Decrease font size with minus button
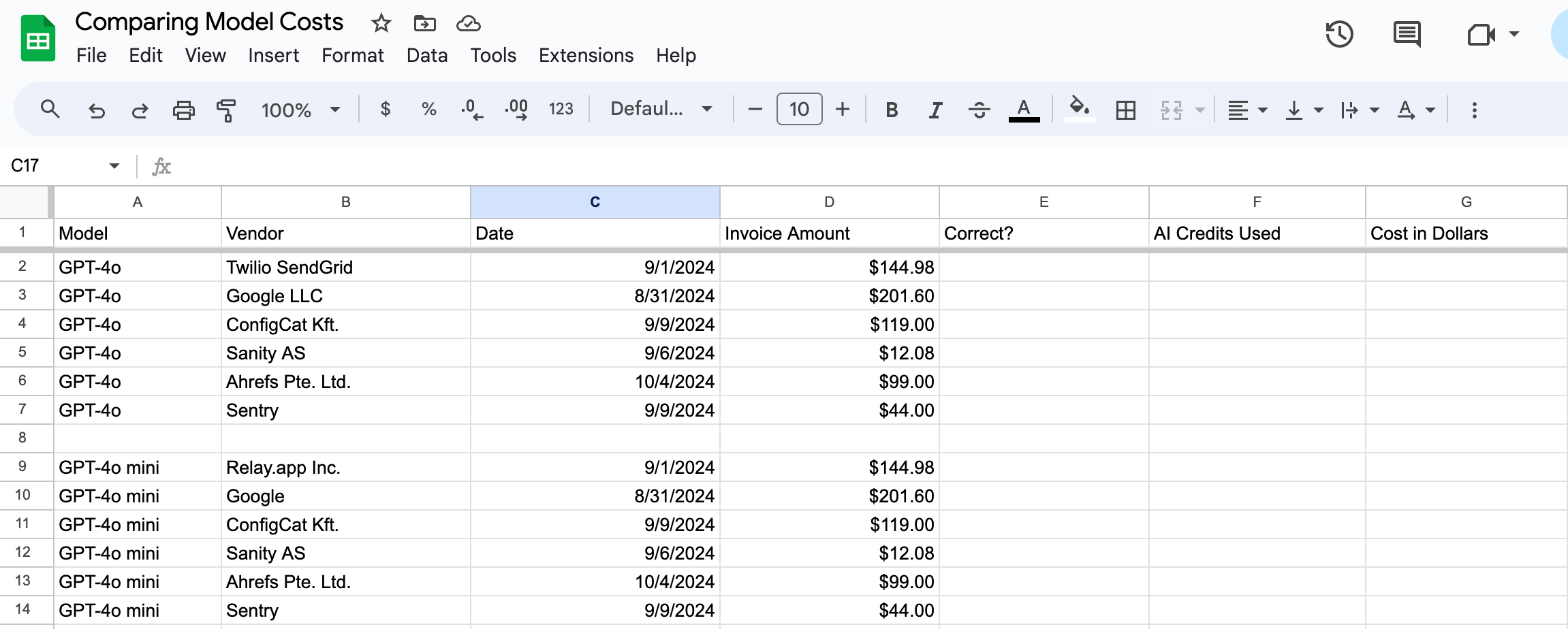Viewport: 1568px width, 629px height. [x=755, y=109]
